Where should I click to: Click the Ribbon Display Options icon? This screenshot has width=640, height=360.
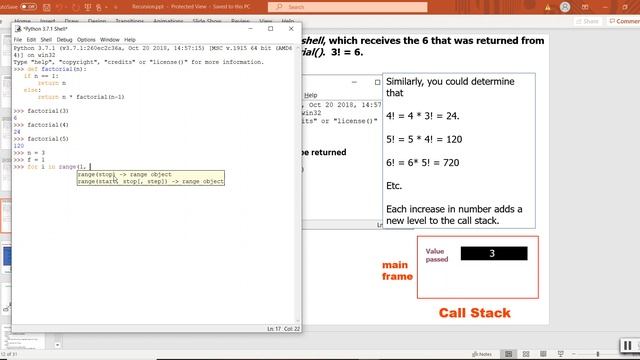point(585,7)
